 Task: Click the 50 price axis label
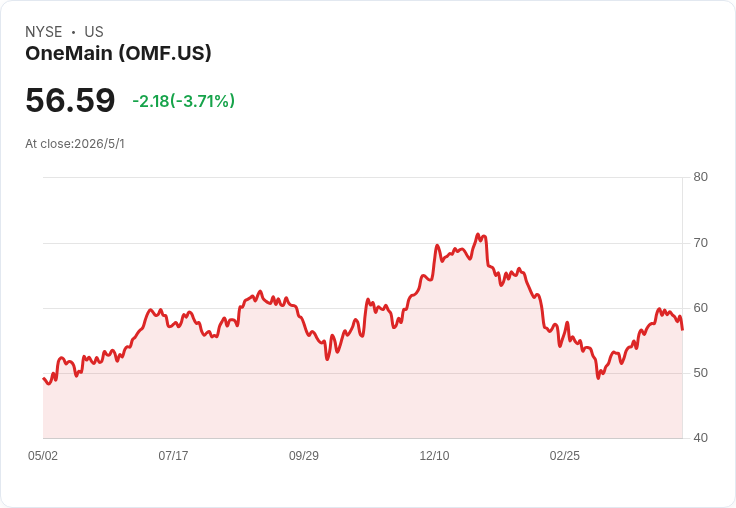tap(701, 373)
